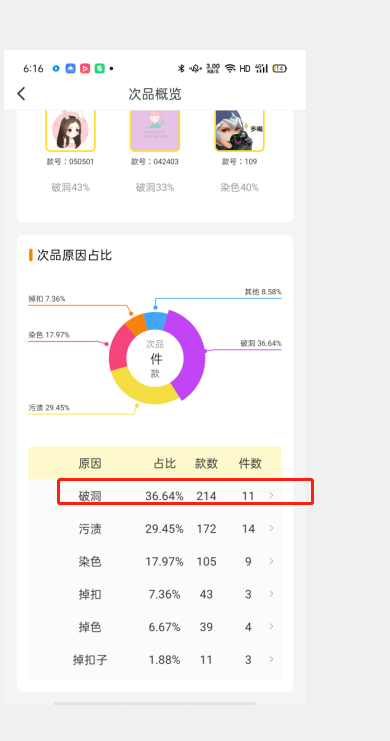Expand the 污渍 row chevron
This screenshot has height=741, width=390.
click(271, 528)
